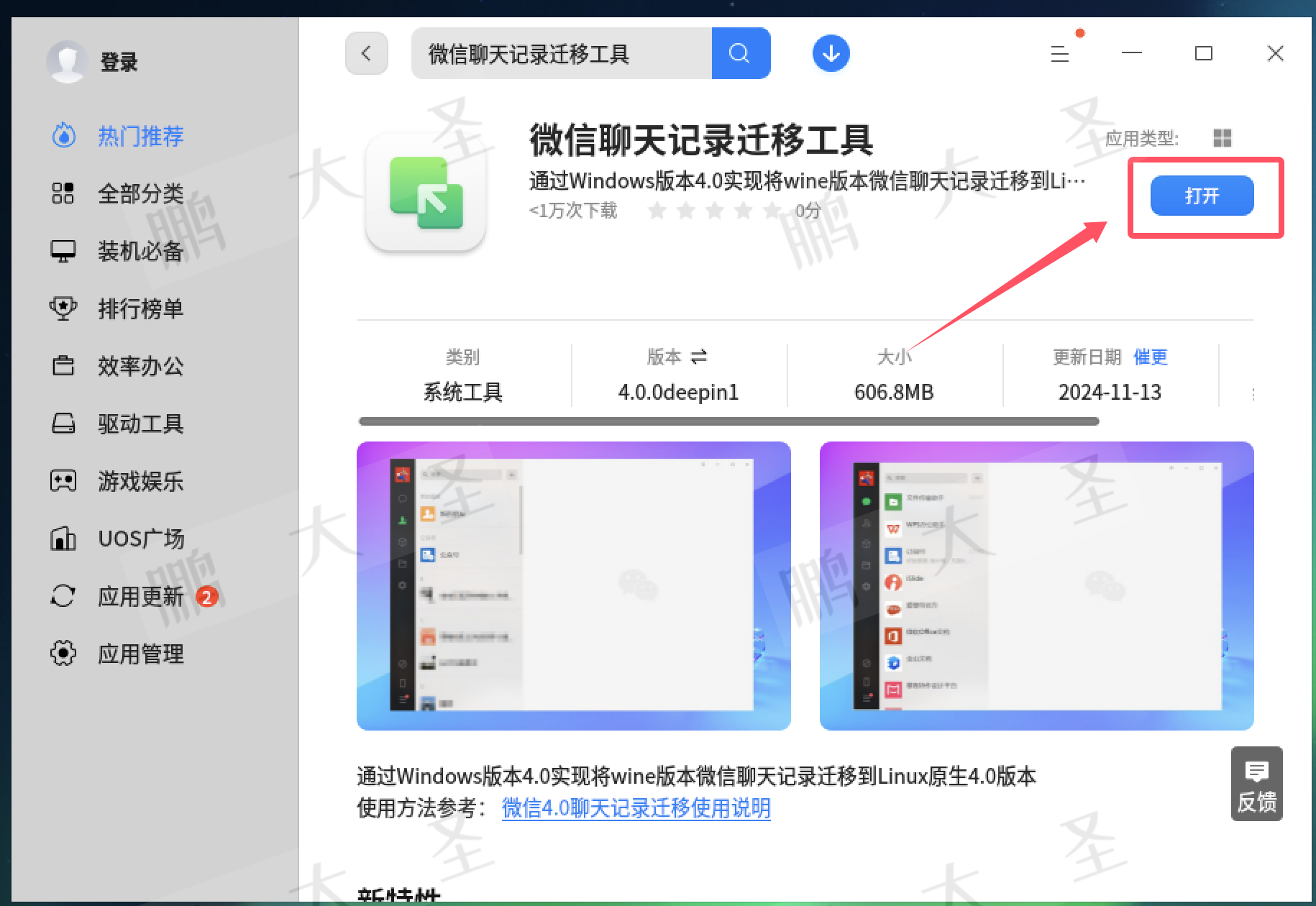Open 效率办公 briefcase icon
Image resolution: width=1316 pixels, height=906 pixels.
pos(63,365)
